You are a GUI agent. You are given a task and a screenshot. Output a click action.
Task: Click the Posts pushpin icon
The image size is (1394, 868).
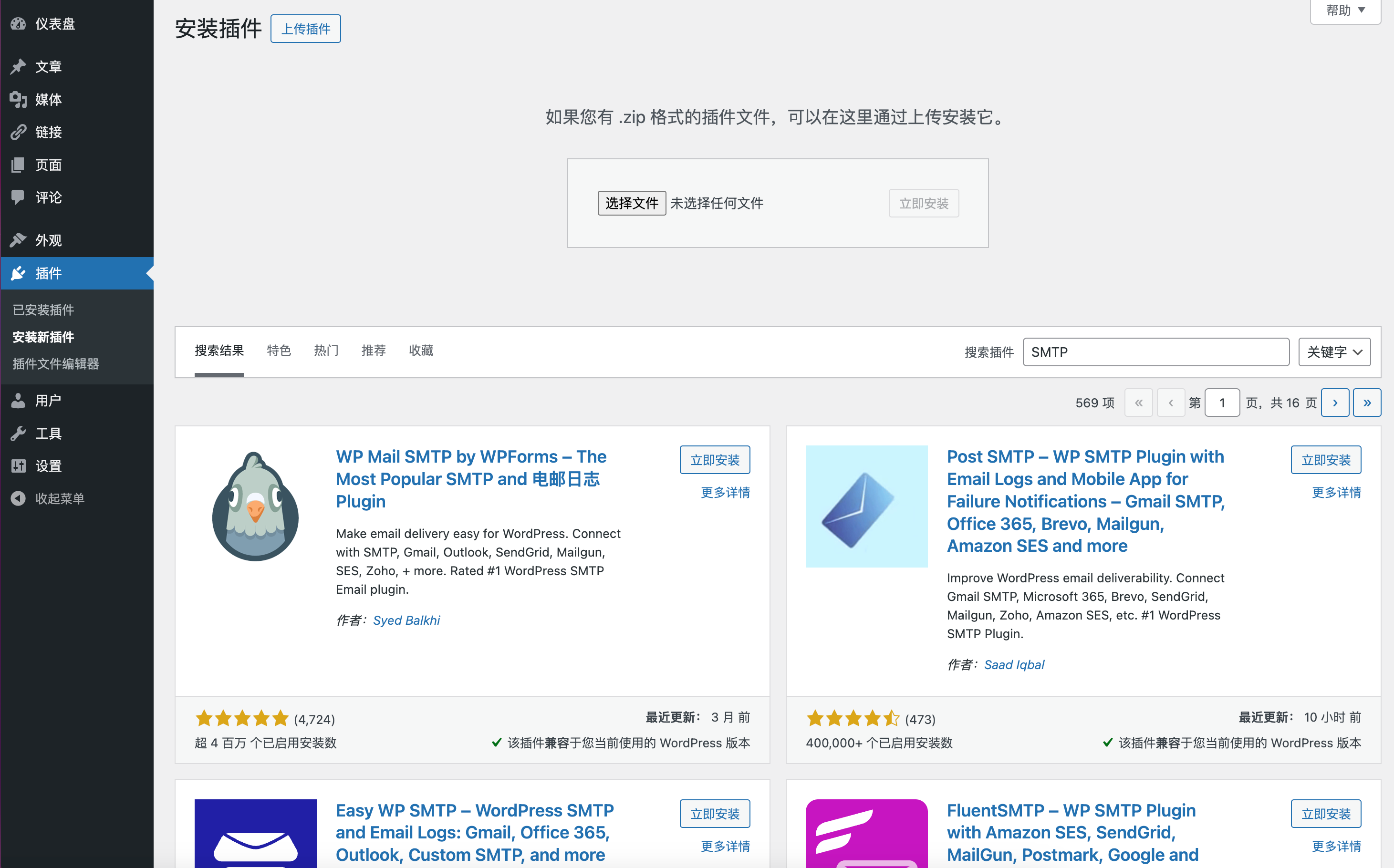pos(19,67)
